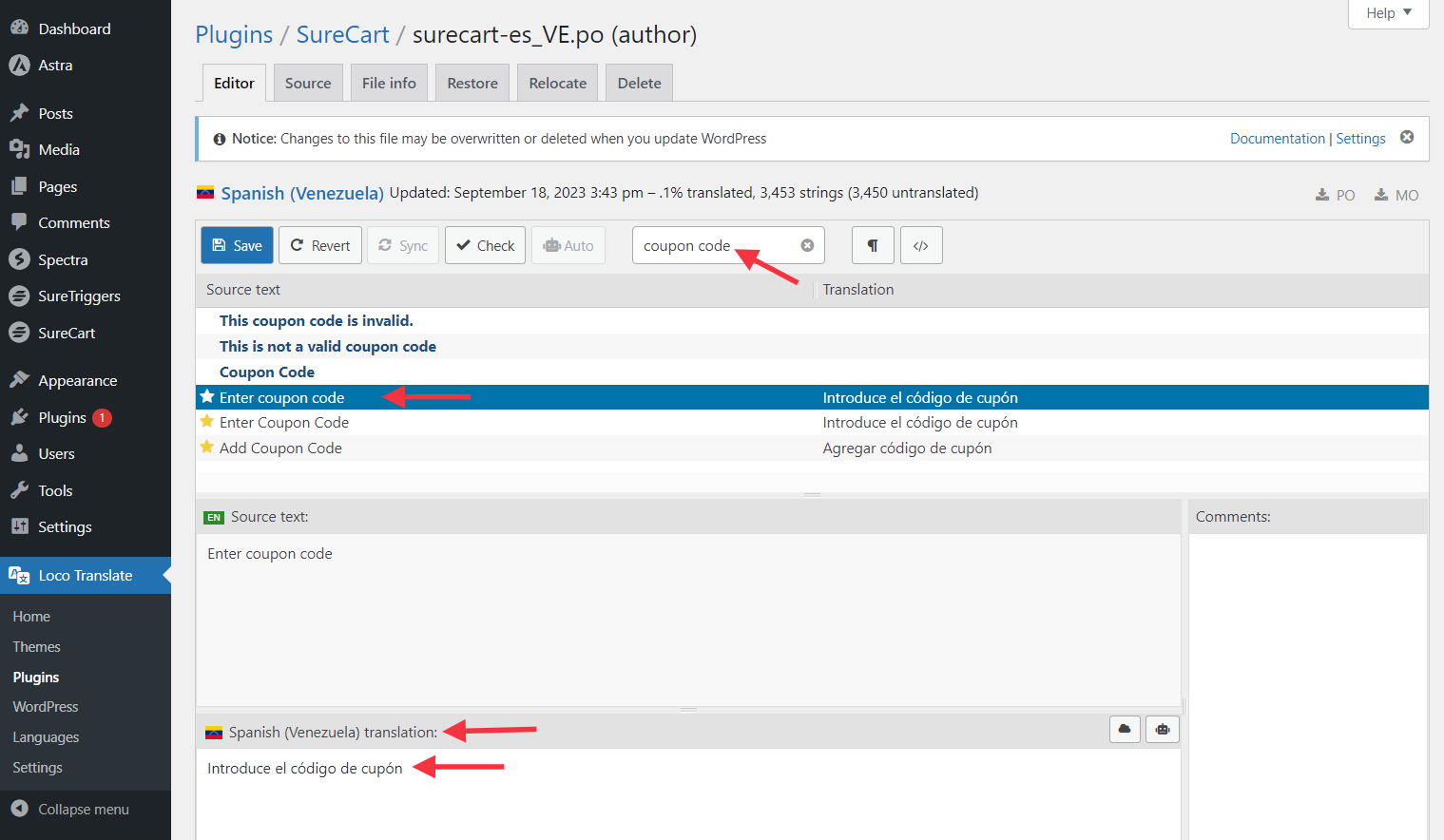1444x840 pixels.
Task: Click the Revert button
Action: [320, 245]
